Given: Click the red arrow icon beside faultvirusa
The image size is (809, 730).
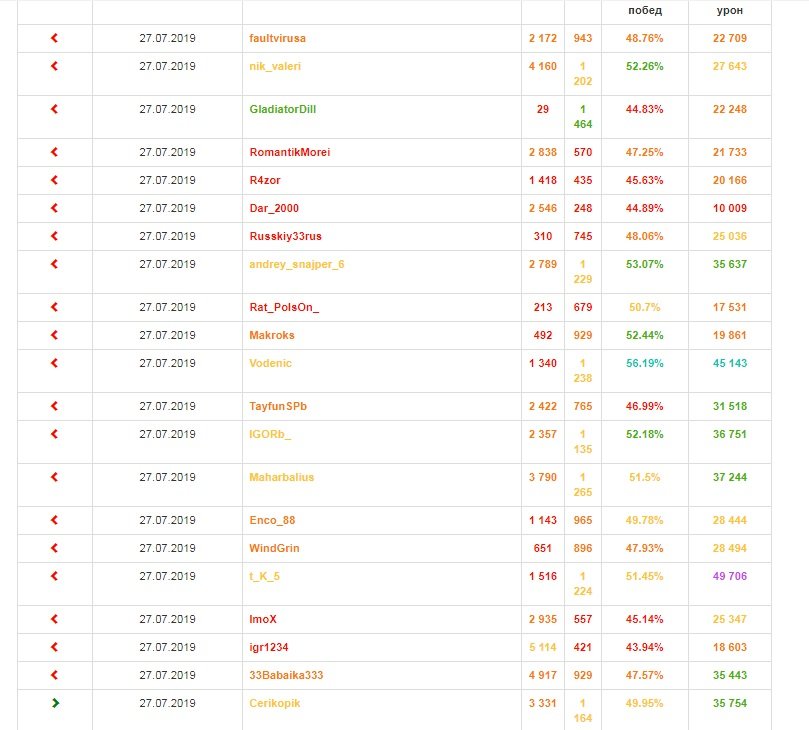Looking at the screenshot, I should (x=54, y=38).
